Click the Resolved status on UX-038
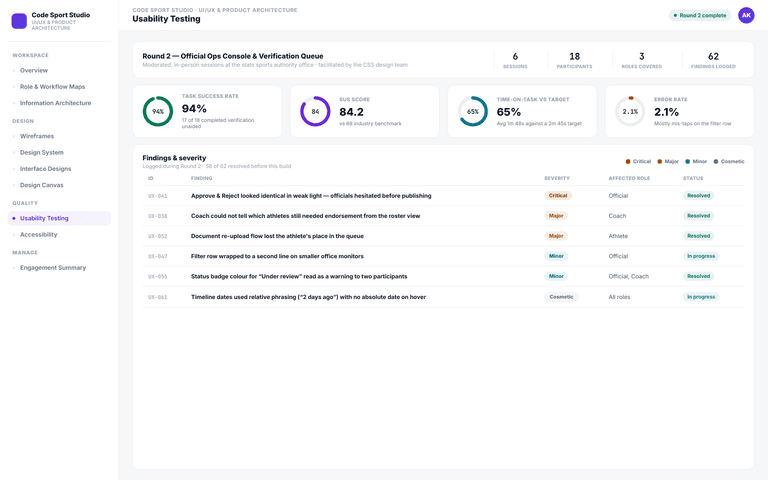 point(698,216)
